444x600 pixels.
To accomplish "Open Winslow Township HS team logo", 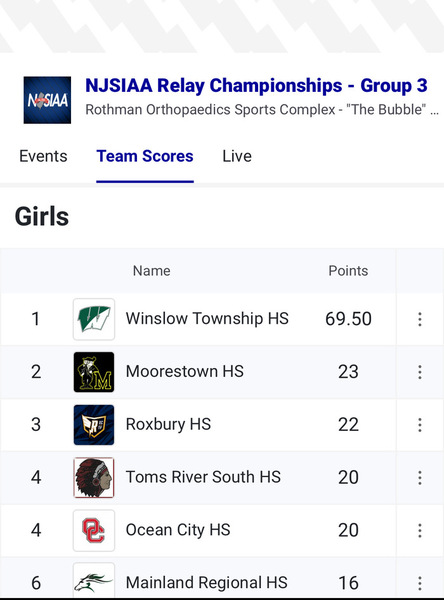I will 94,319.
